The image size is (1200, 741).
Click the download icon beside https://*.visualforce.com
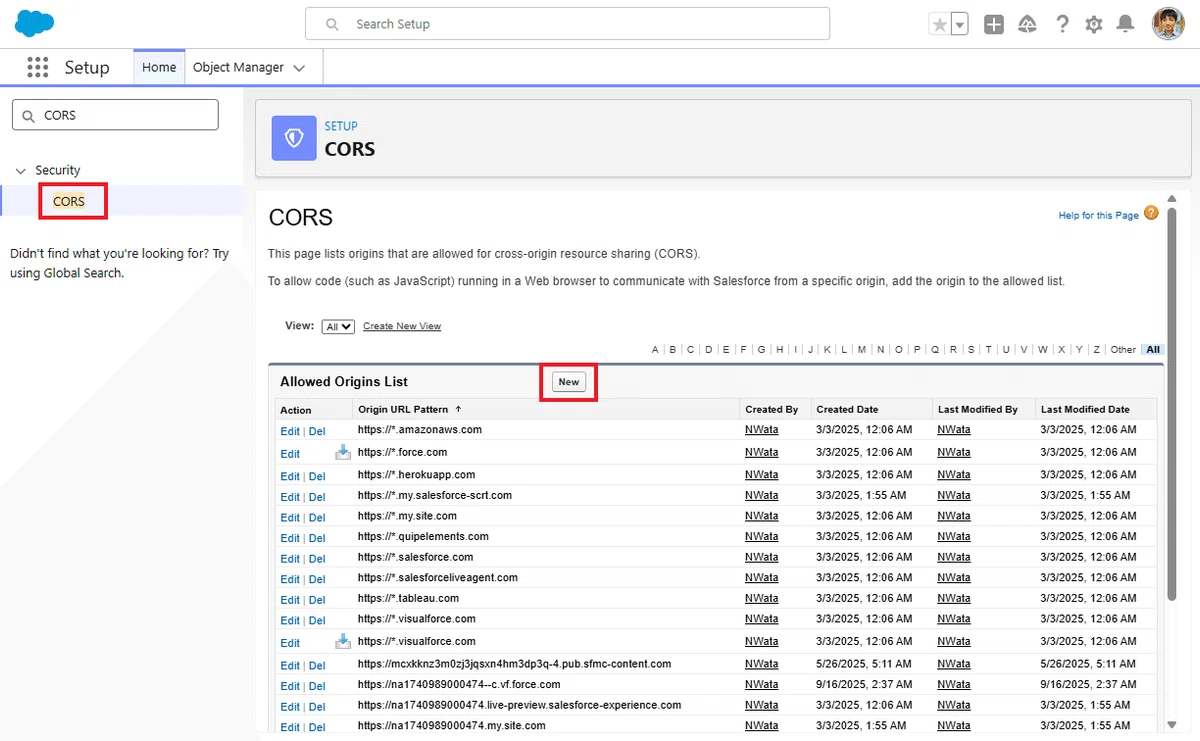(x=343, y=641)
